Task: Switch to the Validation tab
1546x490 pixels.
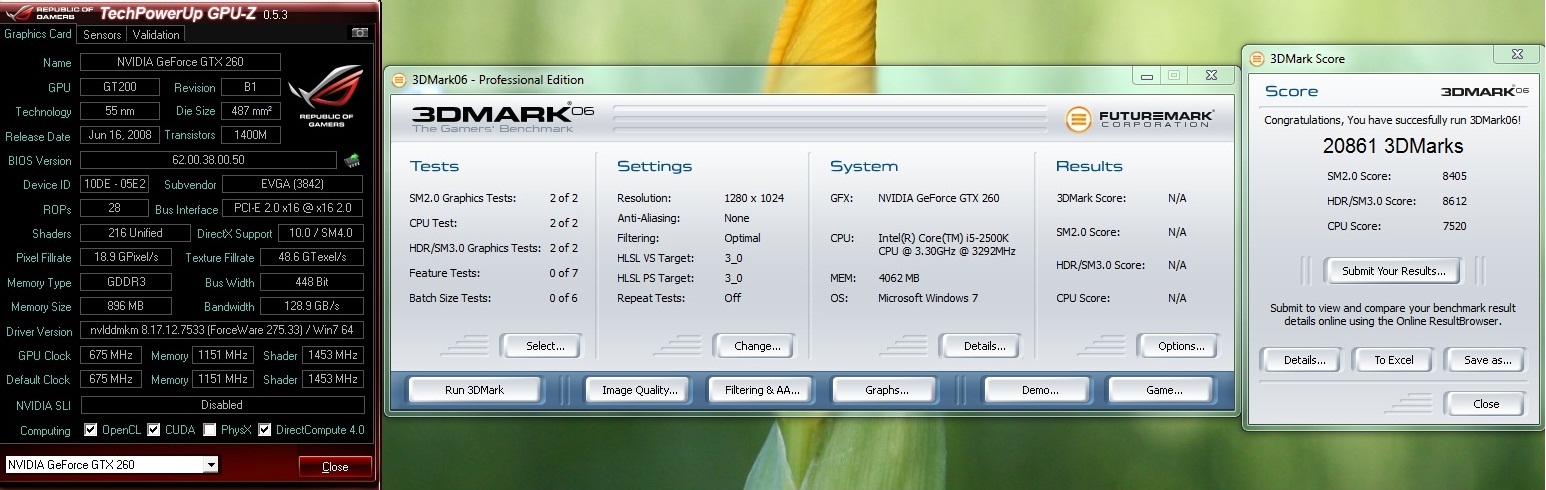Action: click(156, 34)
